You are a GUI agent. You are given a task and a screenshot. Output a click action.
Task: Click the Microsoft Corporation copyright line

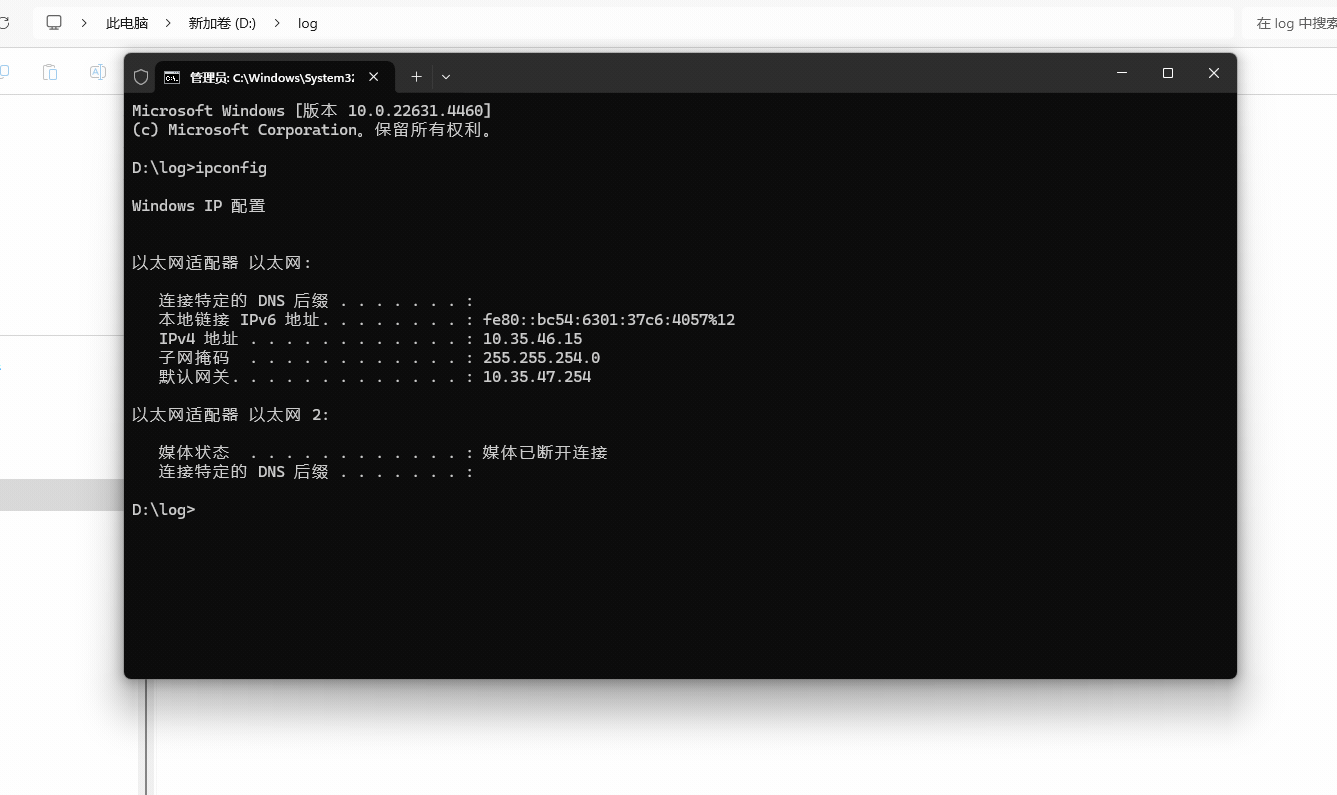(x=312, y=130)
